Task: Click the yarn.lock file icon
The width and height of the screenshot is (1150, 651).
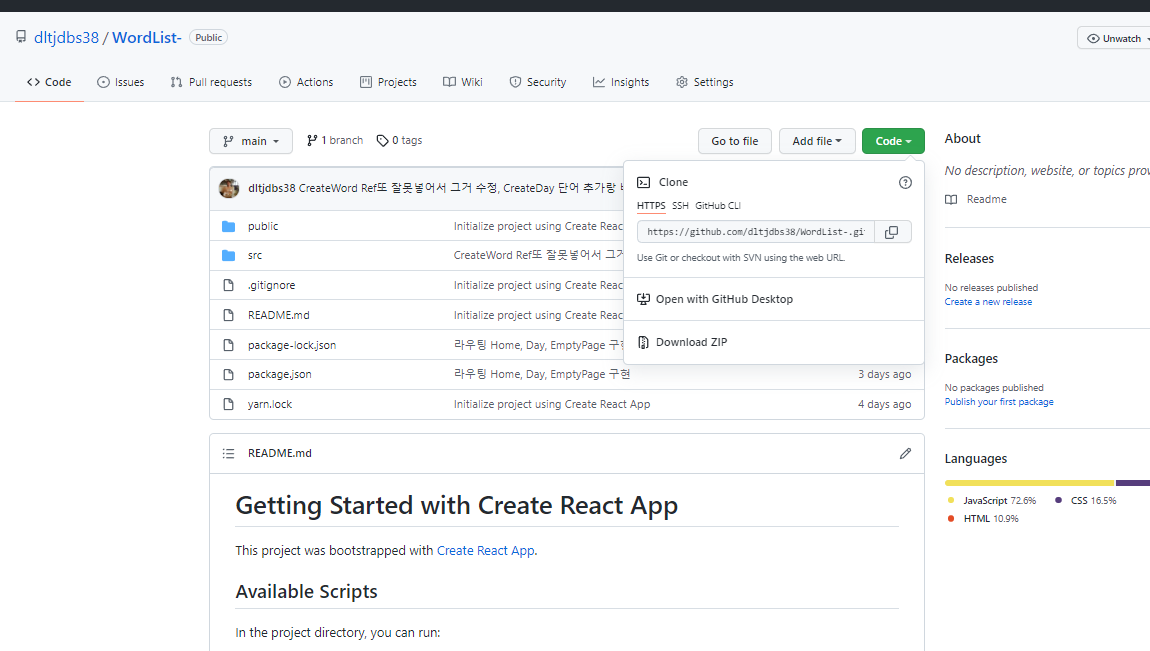Action: 229,404
